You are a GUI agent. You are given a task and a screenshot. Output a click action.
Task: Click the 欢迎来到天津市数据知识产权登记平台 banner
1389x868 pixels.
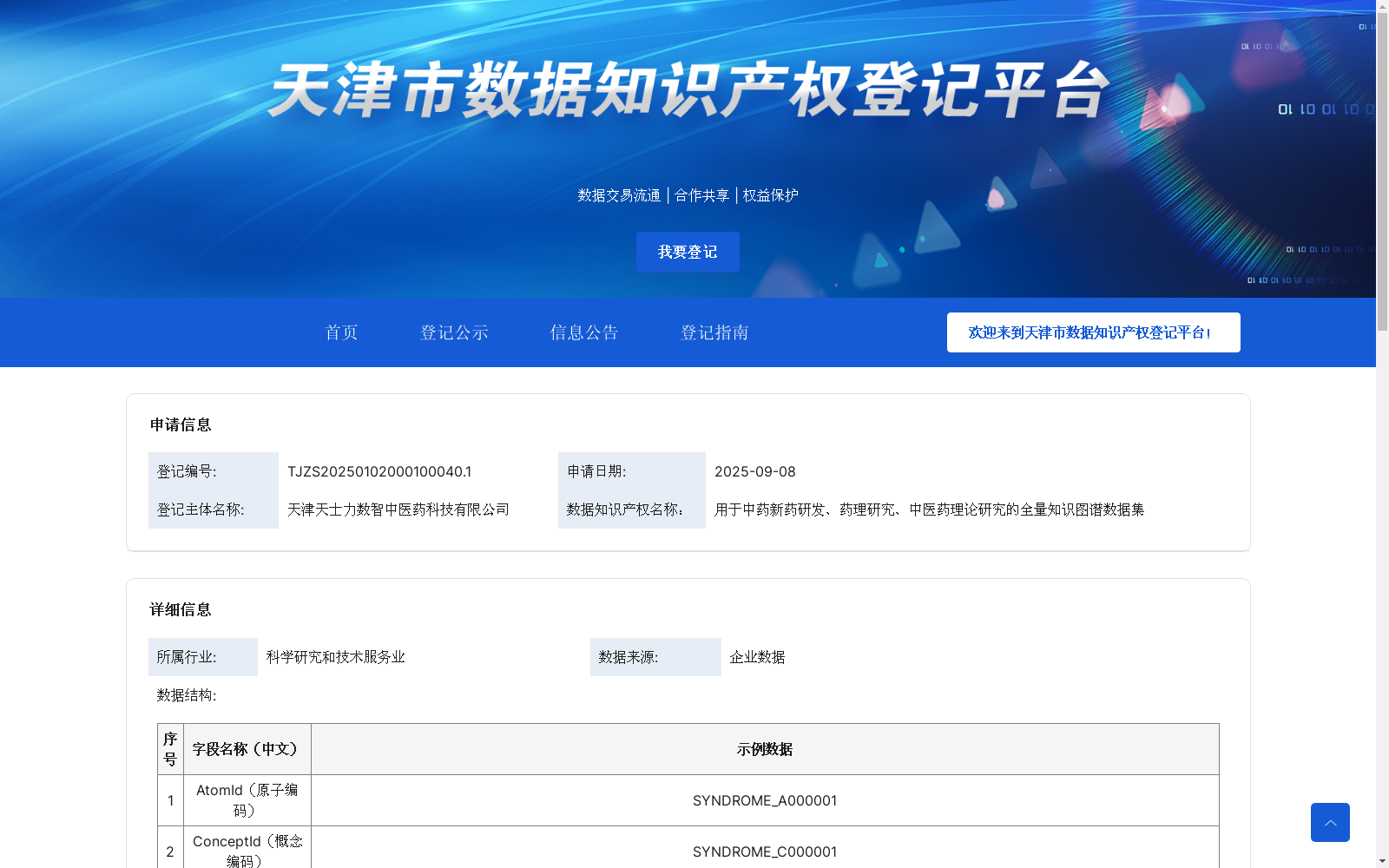(1094, 332)
